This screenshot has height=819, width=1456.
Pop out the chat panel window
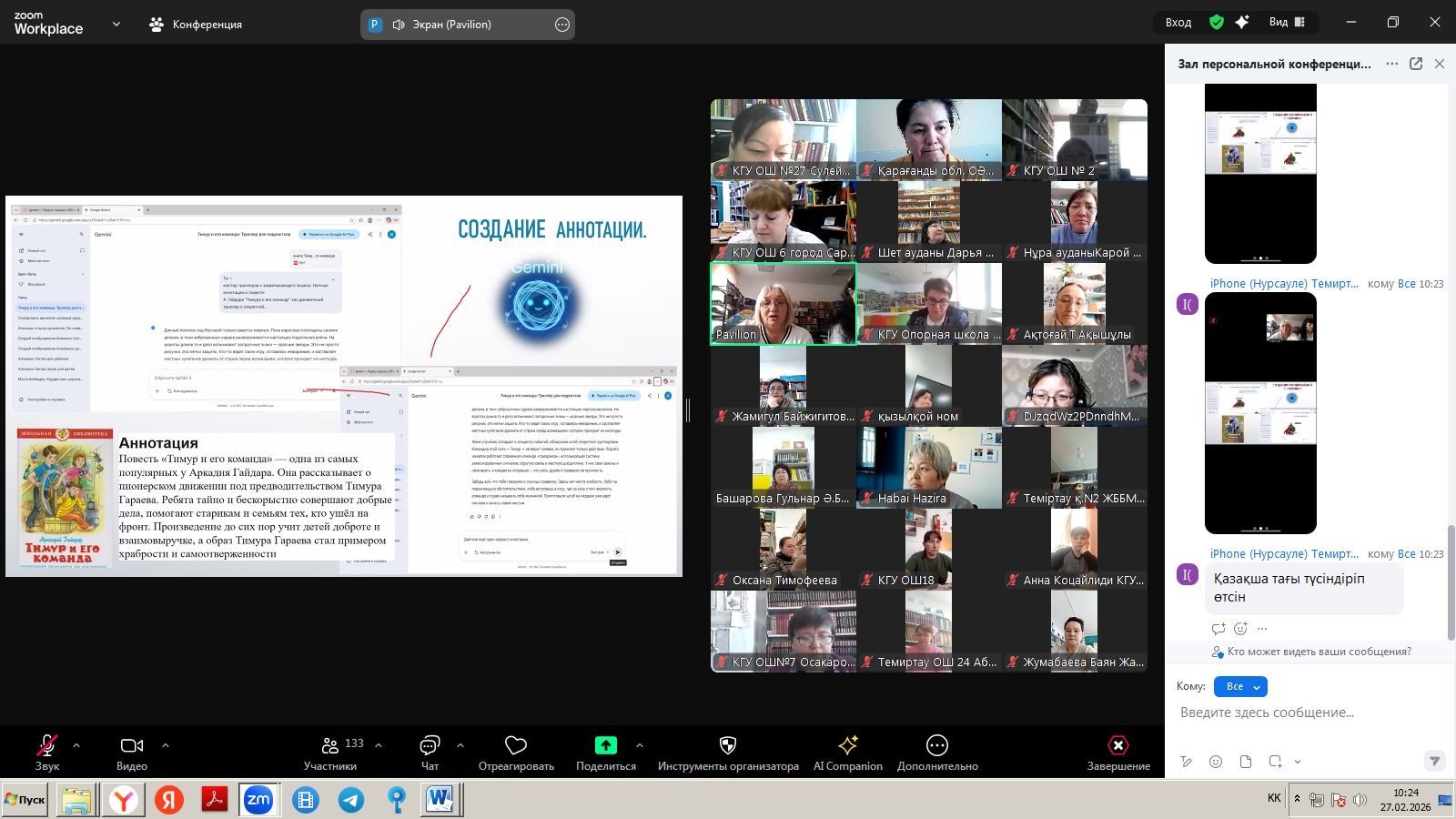pos(1416,64)
